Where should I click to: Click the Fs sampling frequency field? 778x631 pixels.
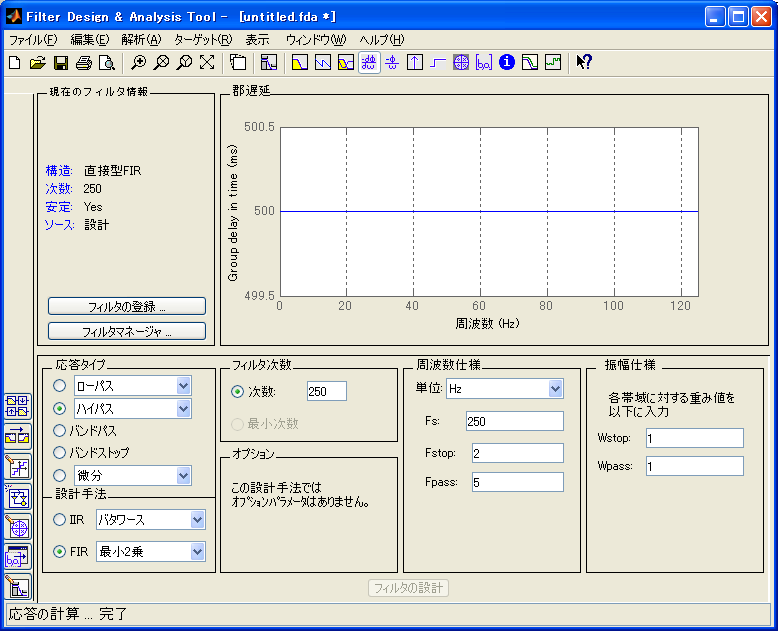click(x=515, y=421)
